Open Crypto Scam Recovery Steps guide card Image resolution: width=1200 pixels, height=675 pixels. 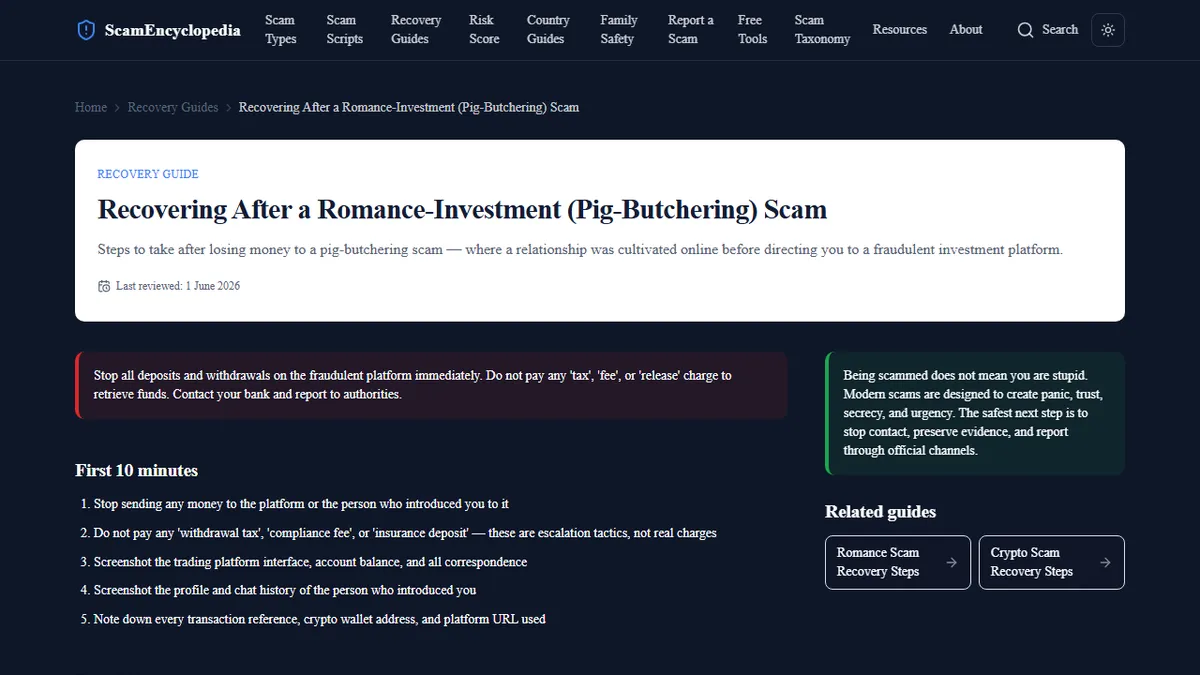click(x=1052, y=562)
